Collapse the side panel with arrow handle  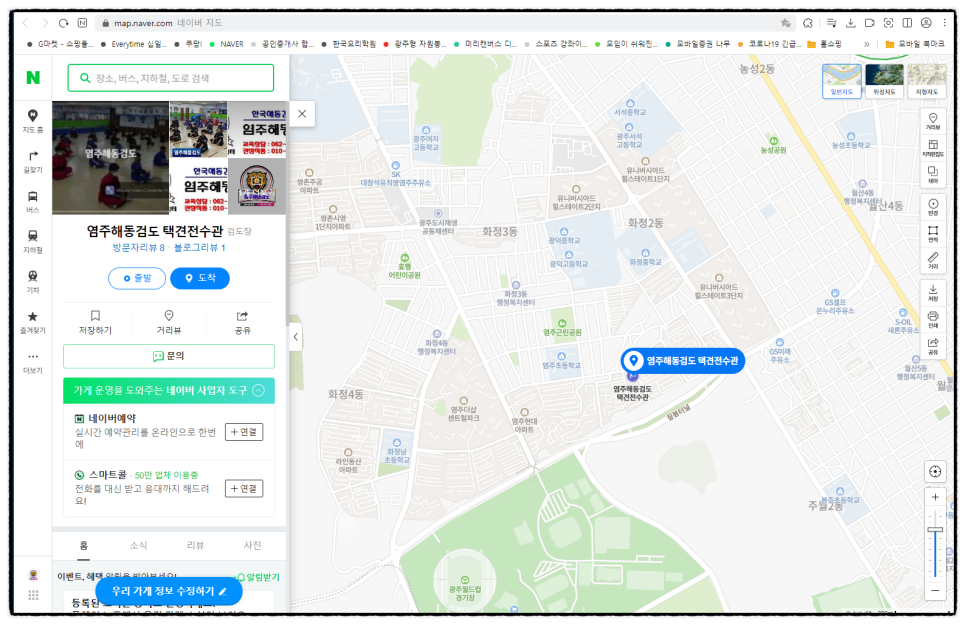pyautogui.click(x=296, y=337)
